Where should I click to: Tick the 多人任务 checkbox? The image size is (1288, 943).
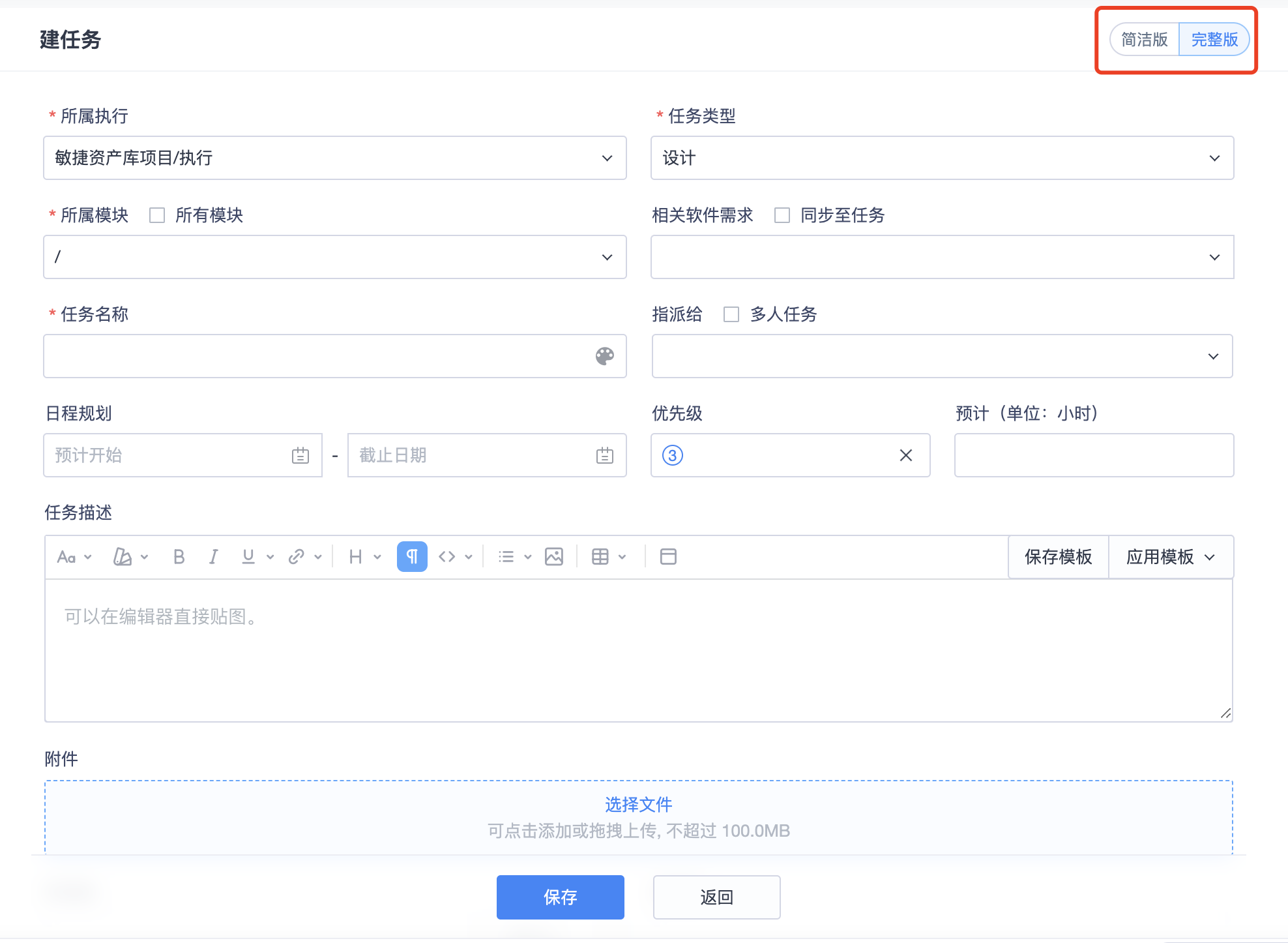click(x=731, y=314)
